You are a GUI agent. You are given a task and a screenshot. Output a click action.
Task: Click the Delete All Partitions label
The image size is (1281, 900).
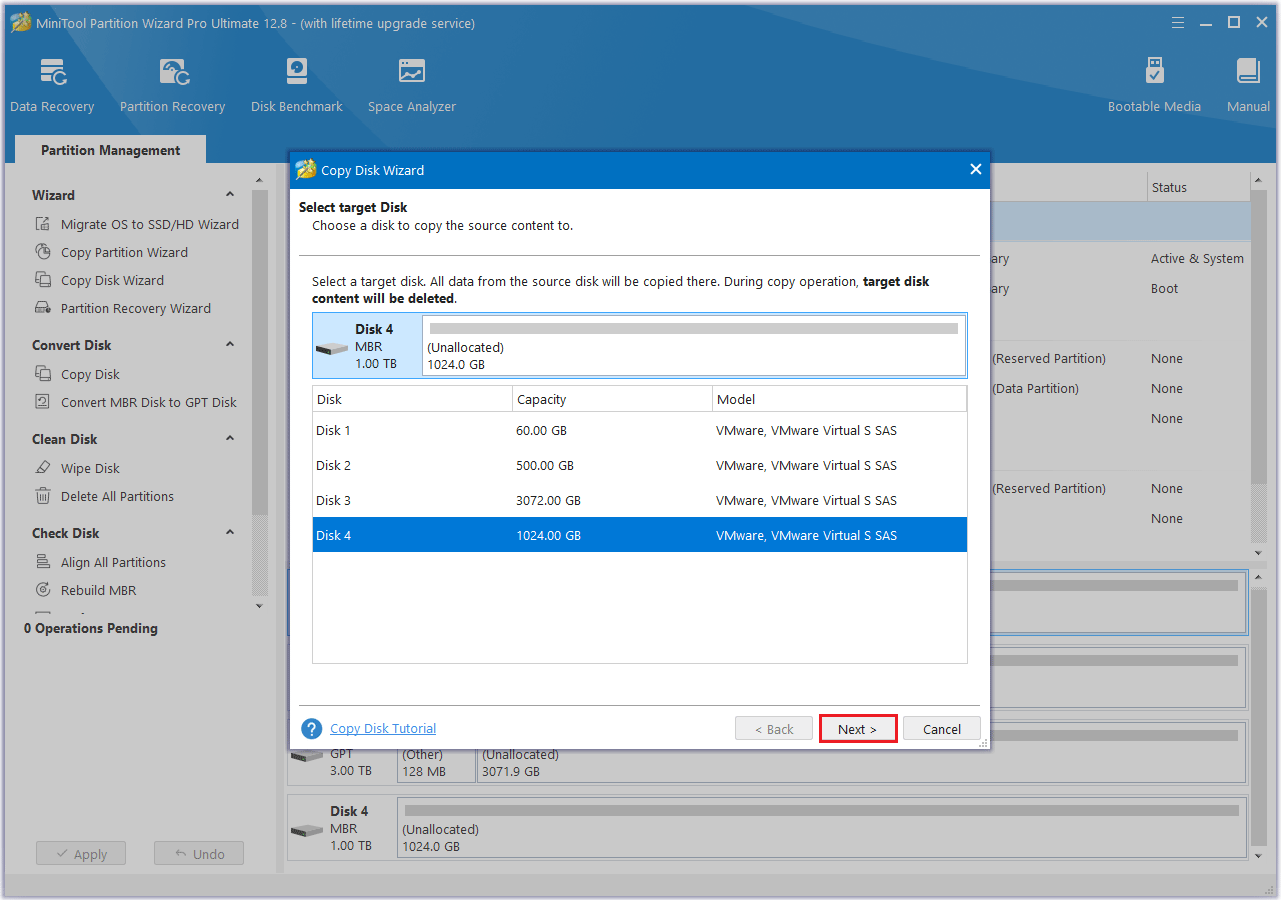click(117, 496)
